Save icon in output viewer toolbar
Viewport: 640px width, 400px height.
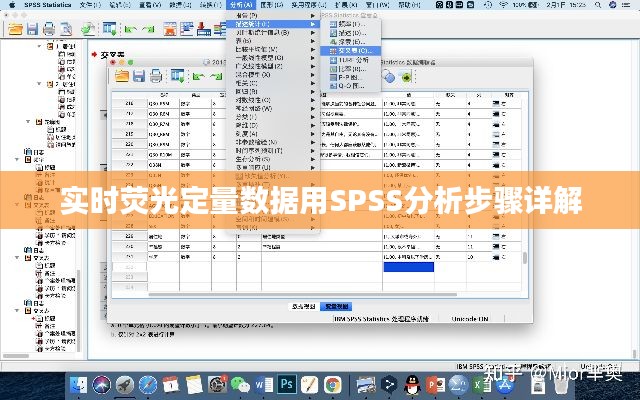click(32, 29)
